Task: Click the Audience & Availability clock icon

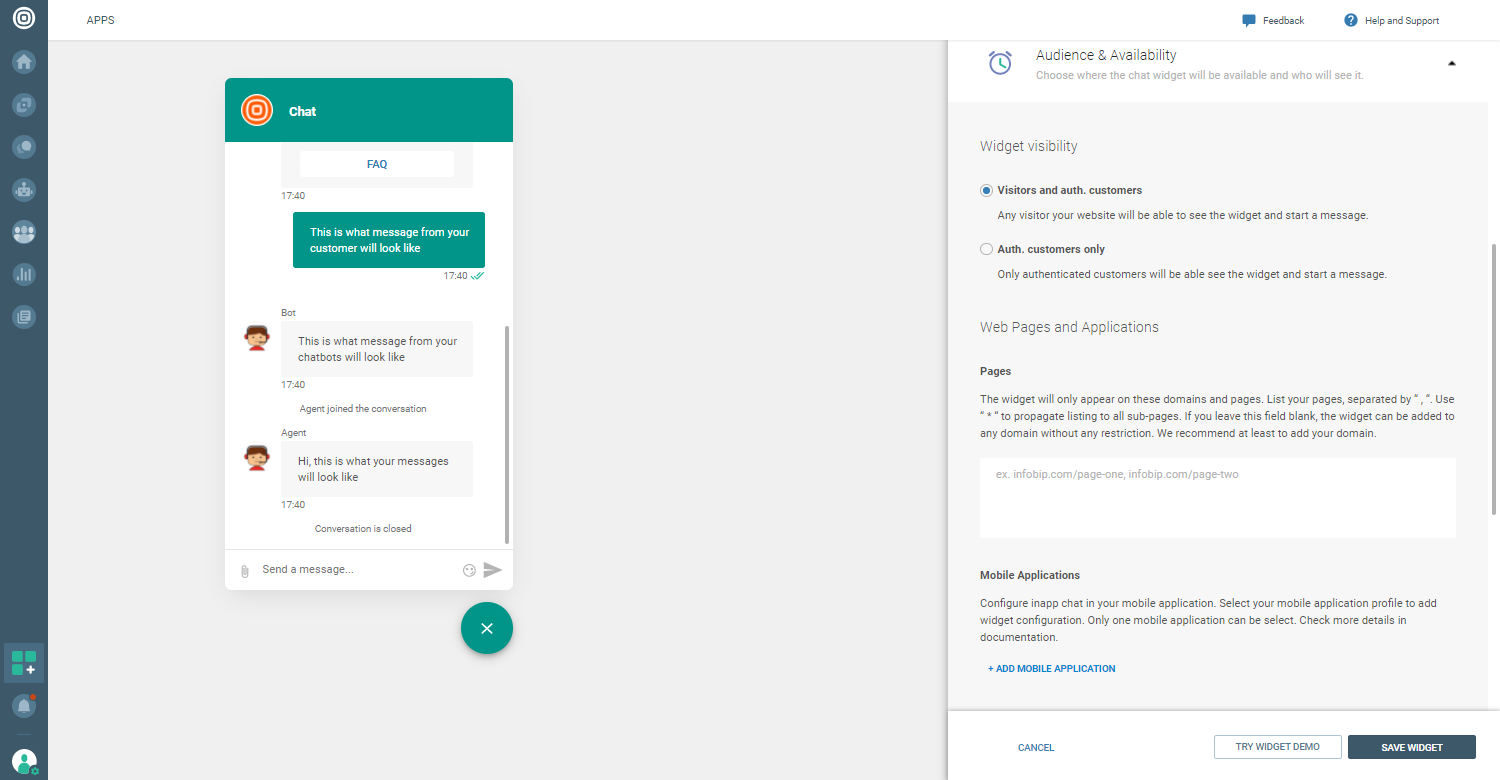Action: click(1000, 63)
